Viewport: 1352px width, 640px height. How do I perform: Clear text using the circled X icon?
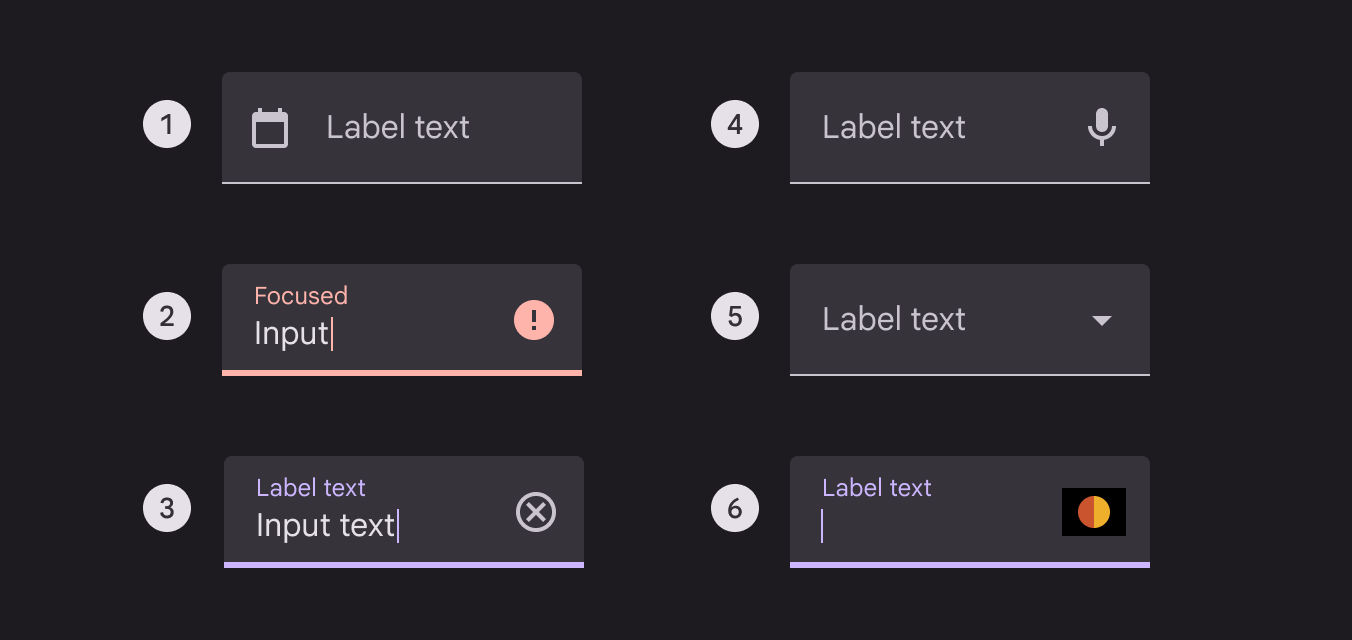pyautogui.click(x=536, y=512)
